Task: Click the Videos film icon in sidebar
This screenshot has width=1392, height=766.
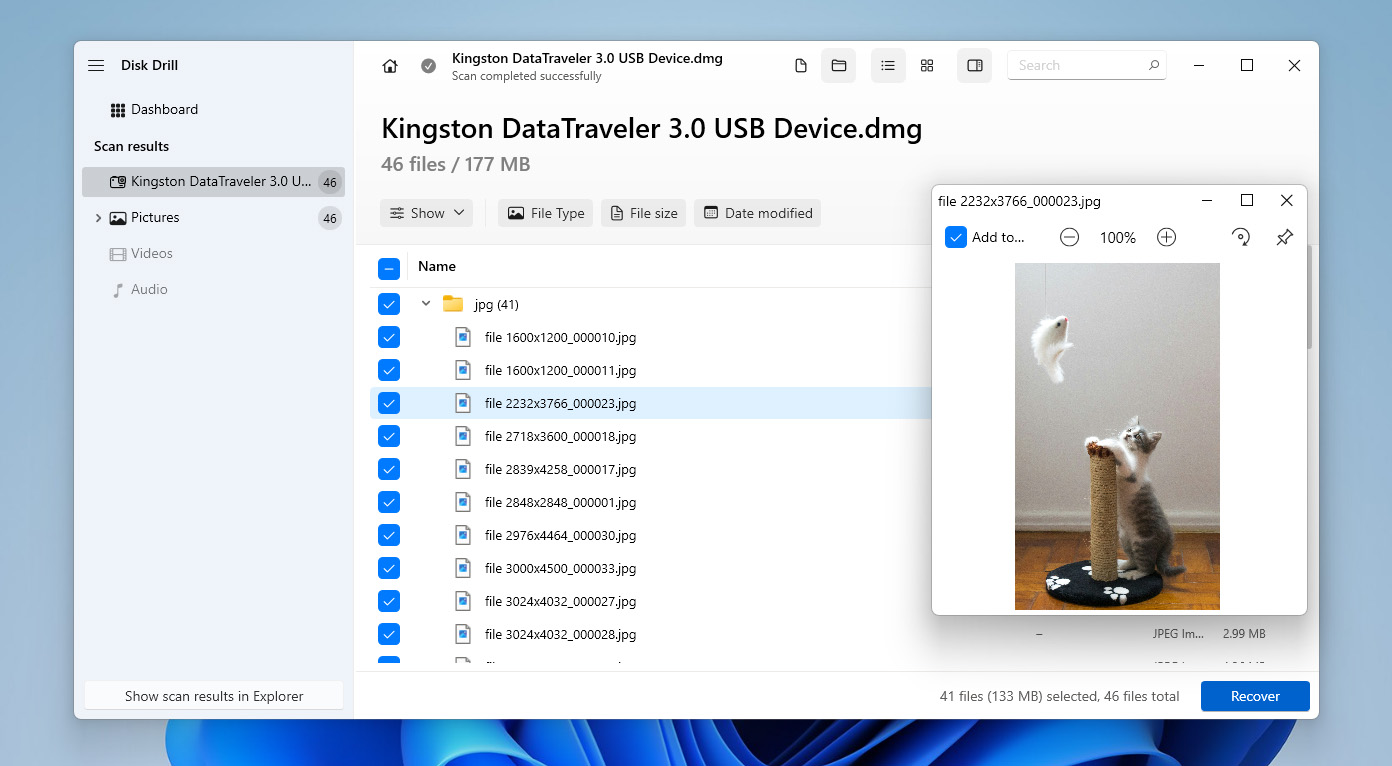Action: (117, 254)
